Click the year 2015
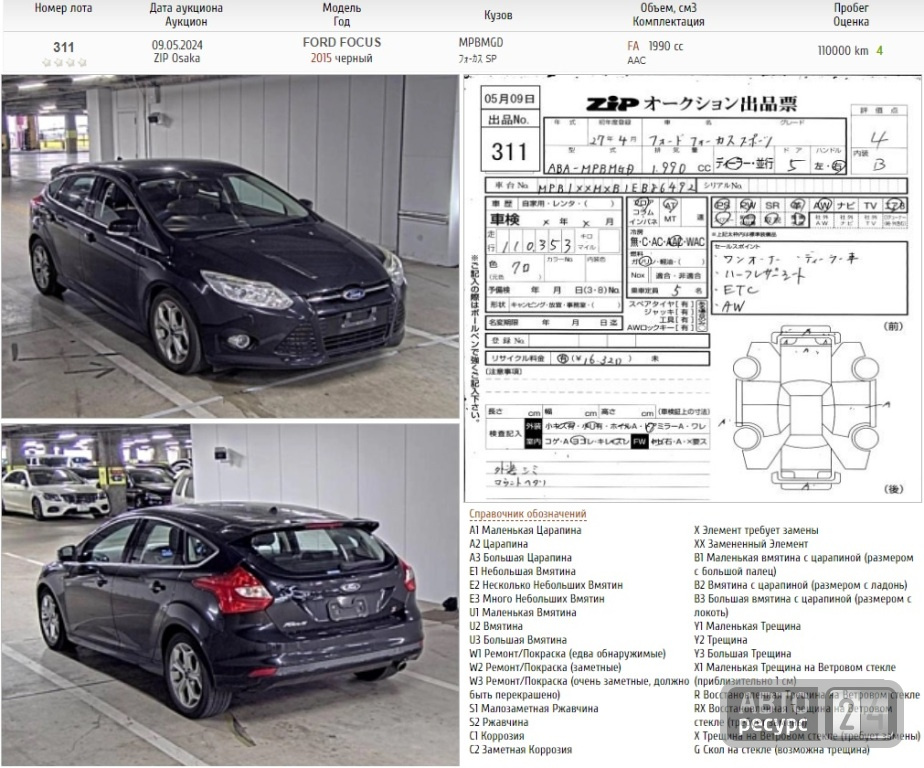Screen dimensions: 924x768 [321, 58]
